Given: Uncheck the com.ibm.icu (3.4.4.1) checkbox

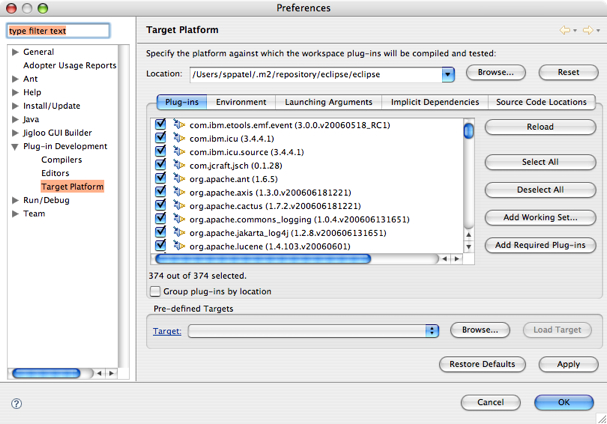Looking at the screenshot, I should point(160,137).
